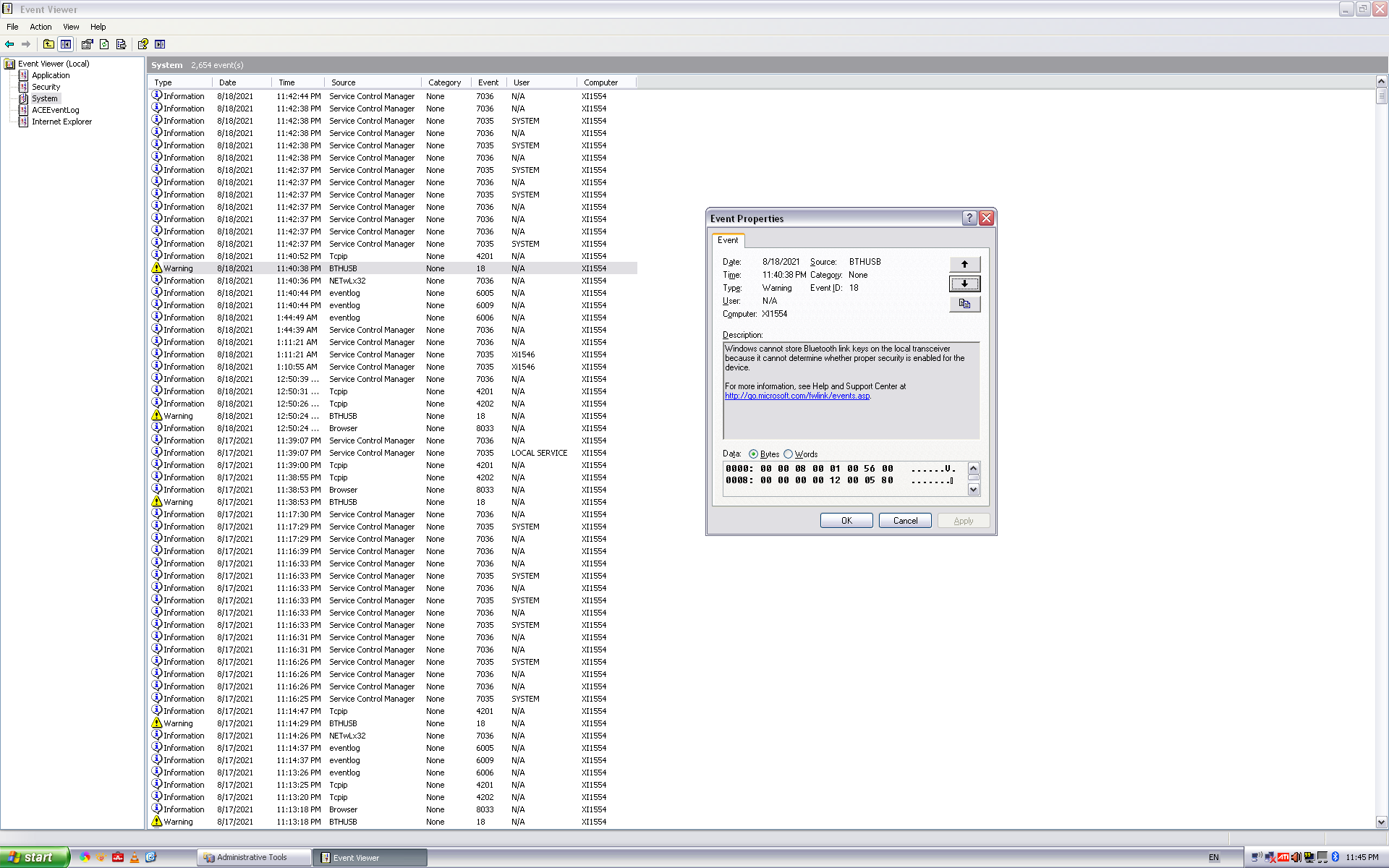Open the Properties toolbar icon
Image resolution: width=1389 pixels, height=868 pixels.
(x=87, y=44)
